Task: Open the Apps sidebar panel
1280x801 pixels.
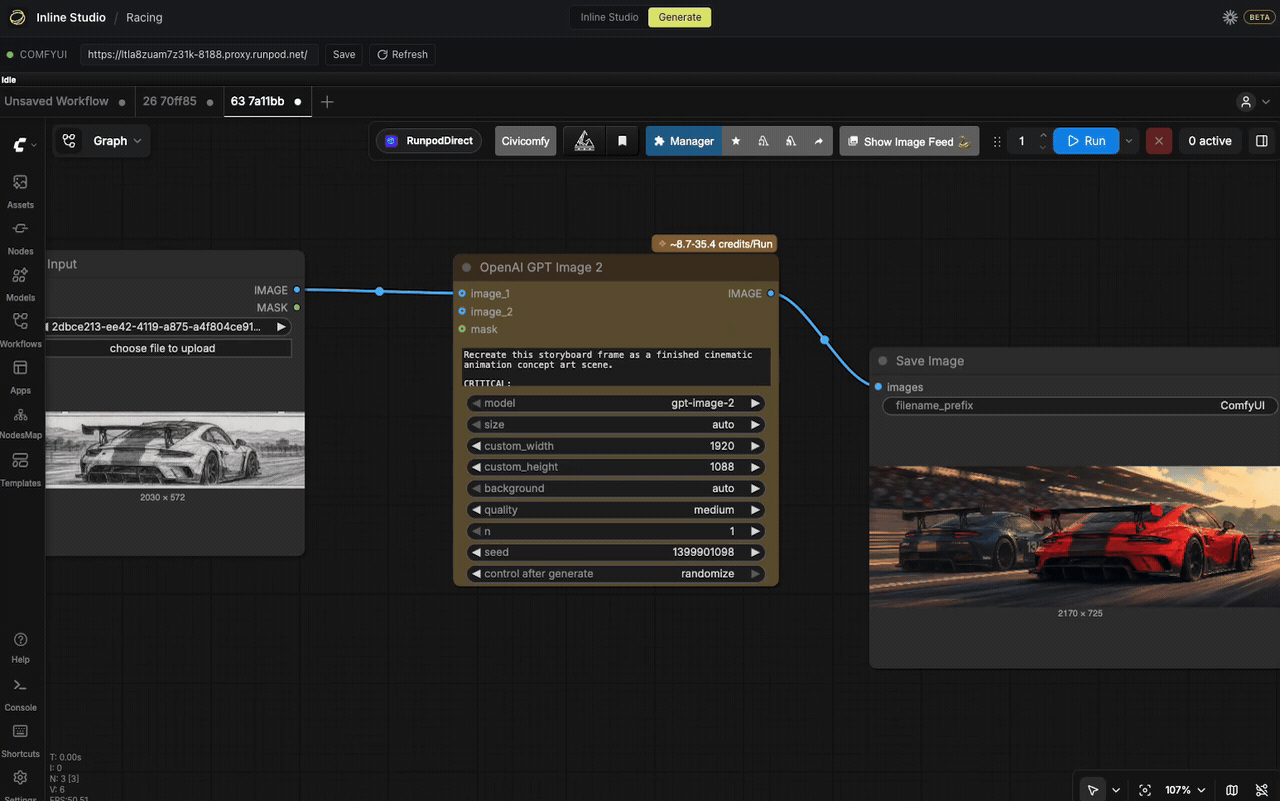Action: (20, 376)
